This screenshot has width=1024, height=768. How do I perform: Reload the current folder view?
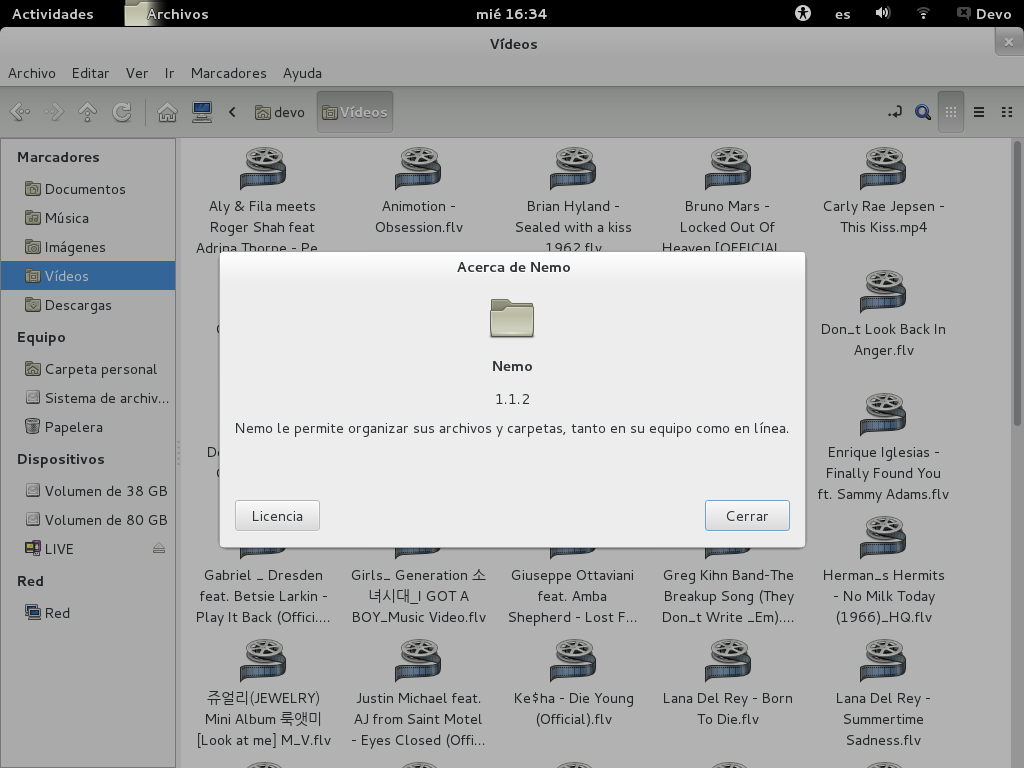pos(121,112)
